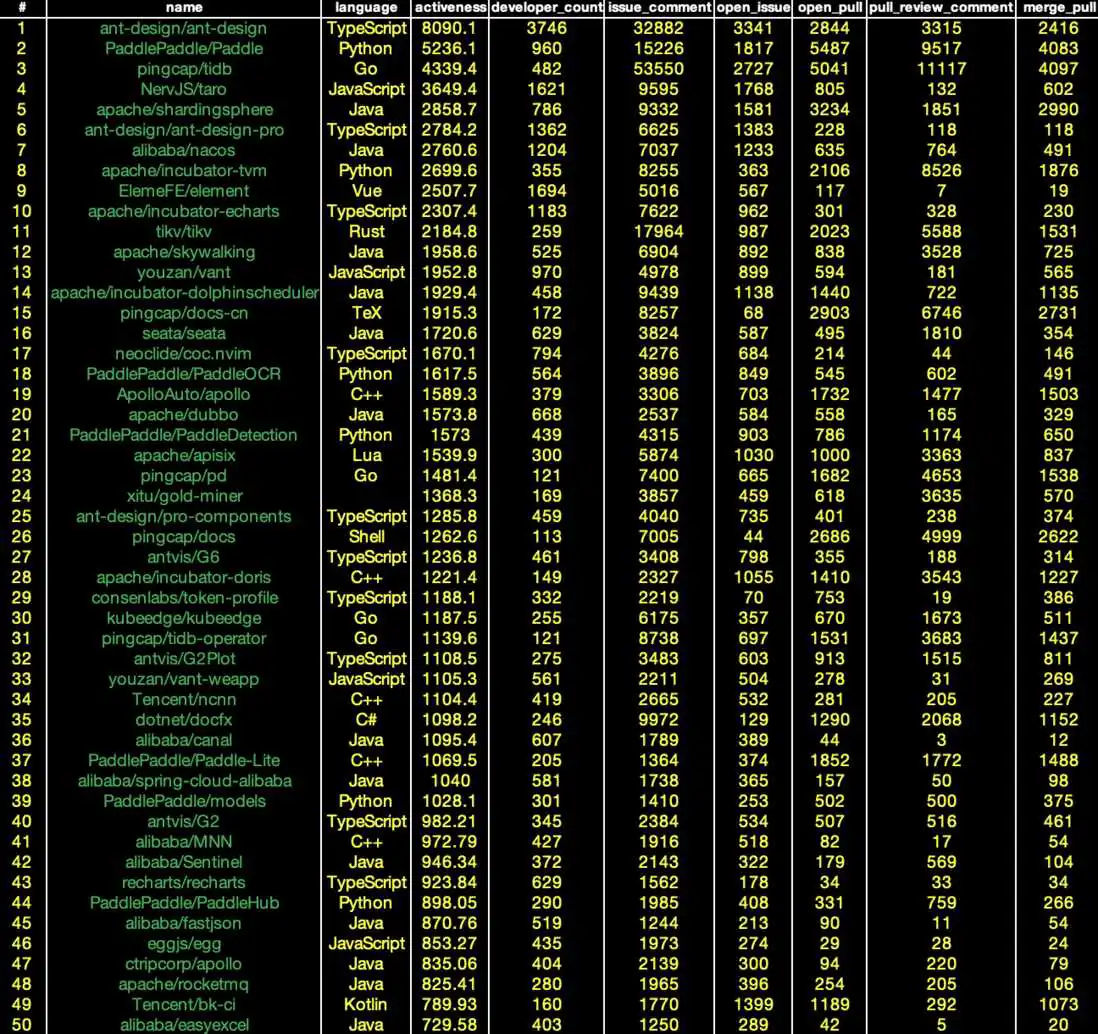Image resolution: width=1098 pixels, height=1034 pixels.
Task: Click the name column header
Action: 184,8
